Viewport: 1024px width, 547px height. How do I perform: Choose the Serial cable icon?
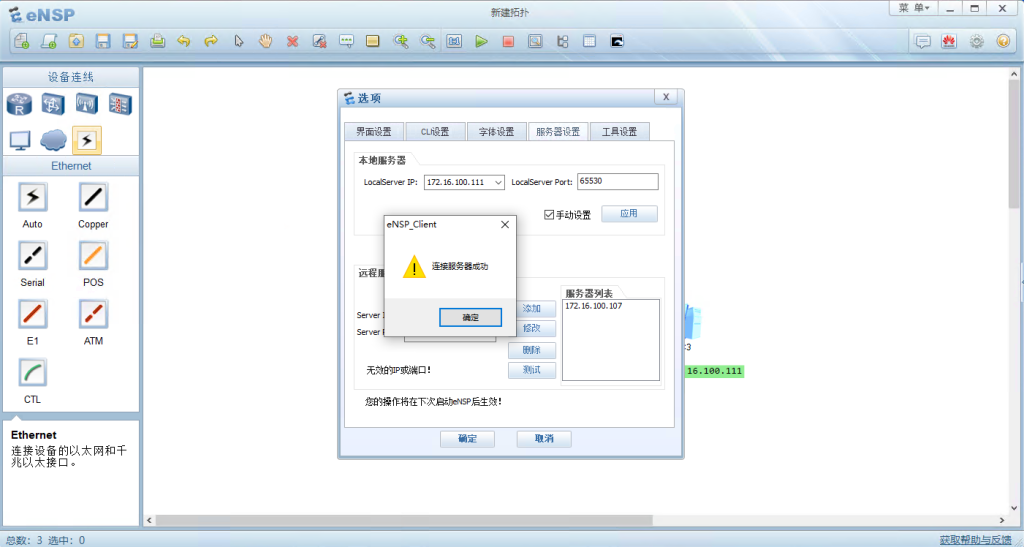click(32, 256)
